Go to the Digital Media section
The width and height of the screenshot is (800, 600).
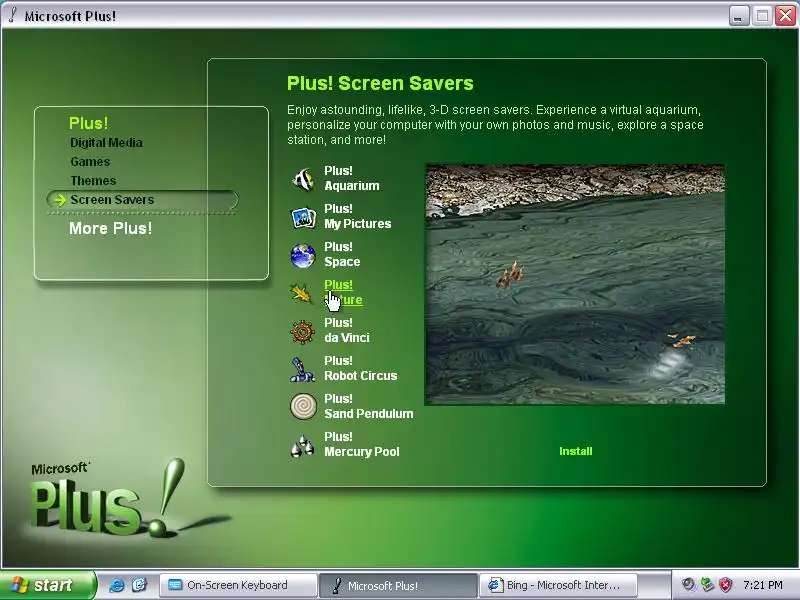point(106,143)
